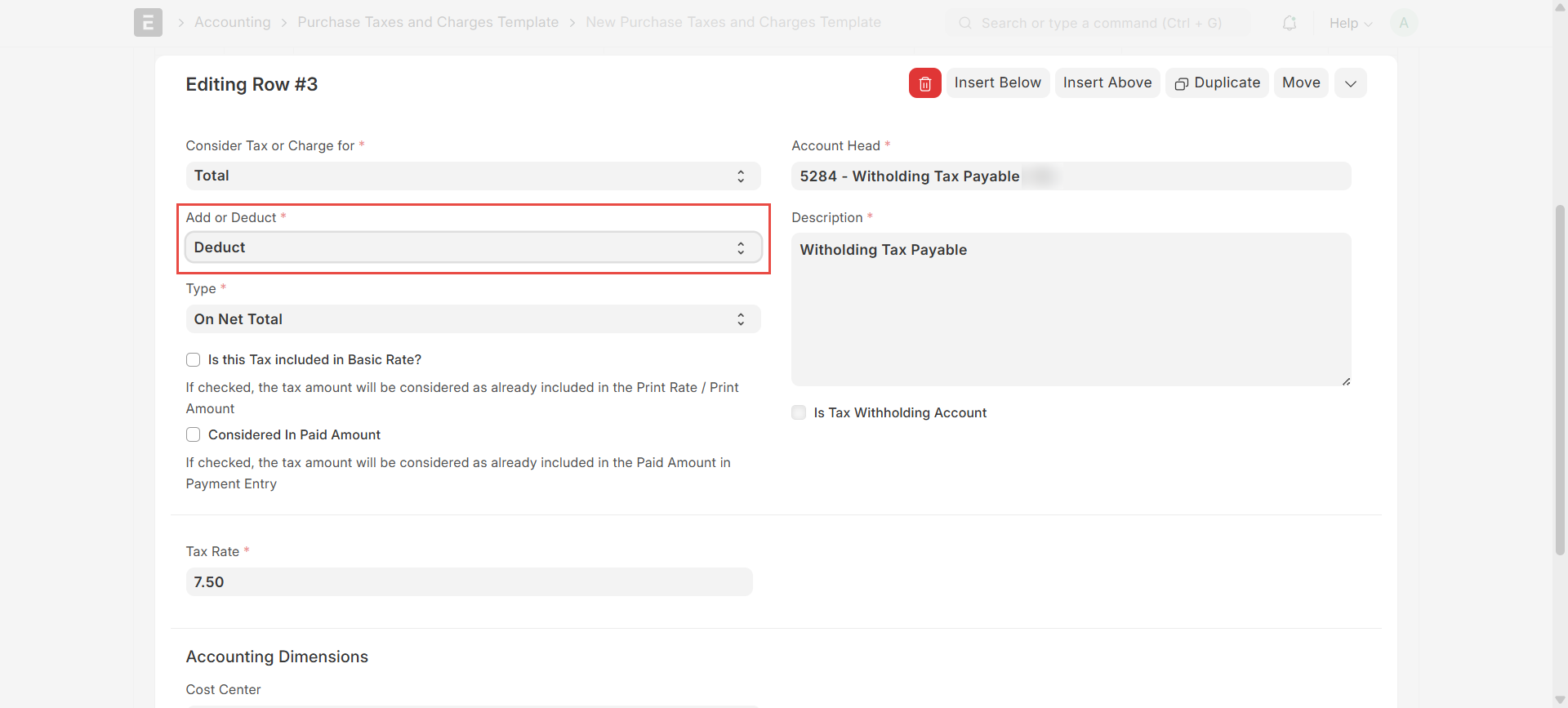Expand the Type dropdown showing On Net Total
This screenshot has width=1568, height=708.
pos(473,319)
